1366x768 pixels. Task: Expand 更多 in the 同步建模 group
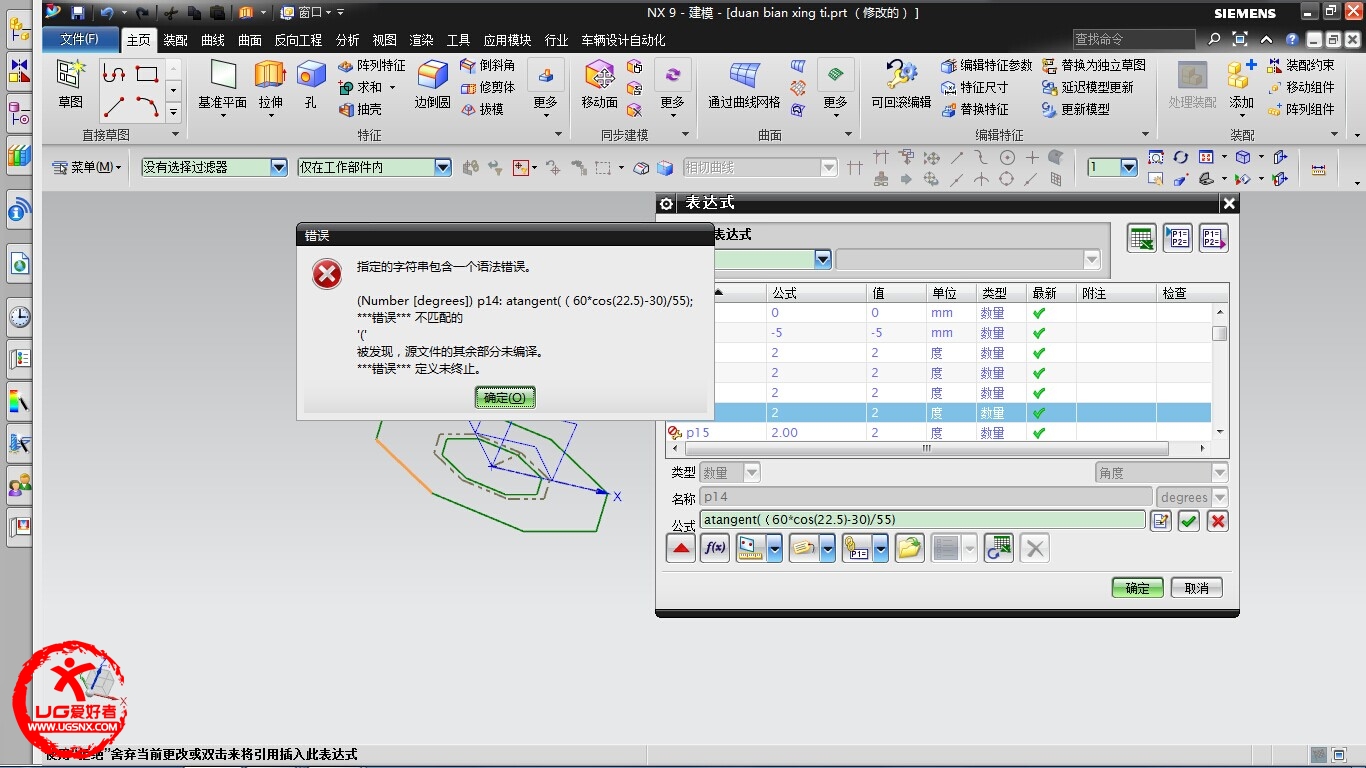[x=673, y=86]
